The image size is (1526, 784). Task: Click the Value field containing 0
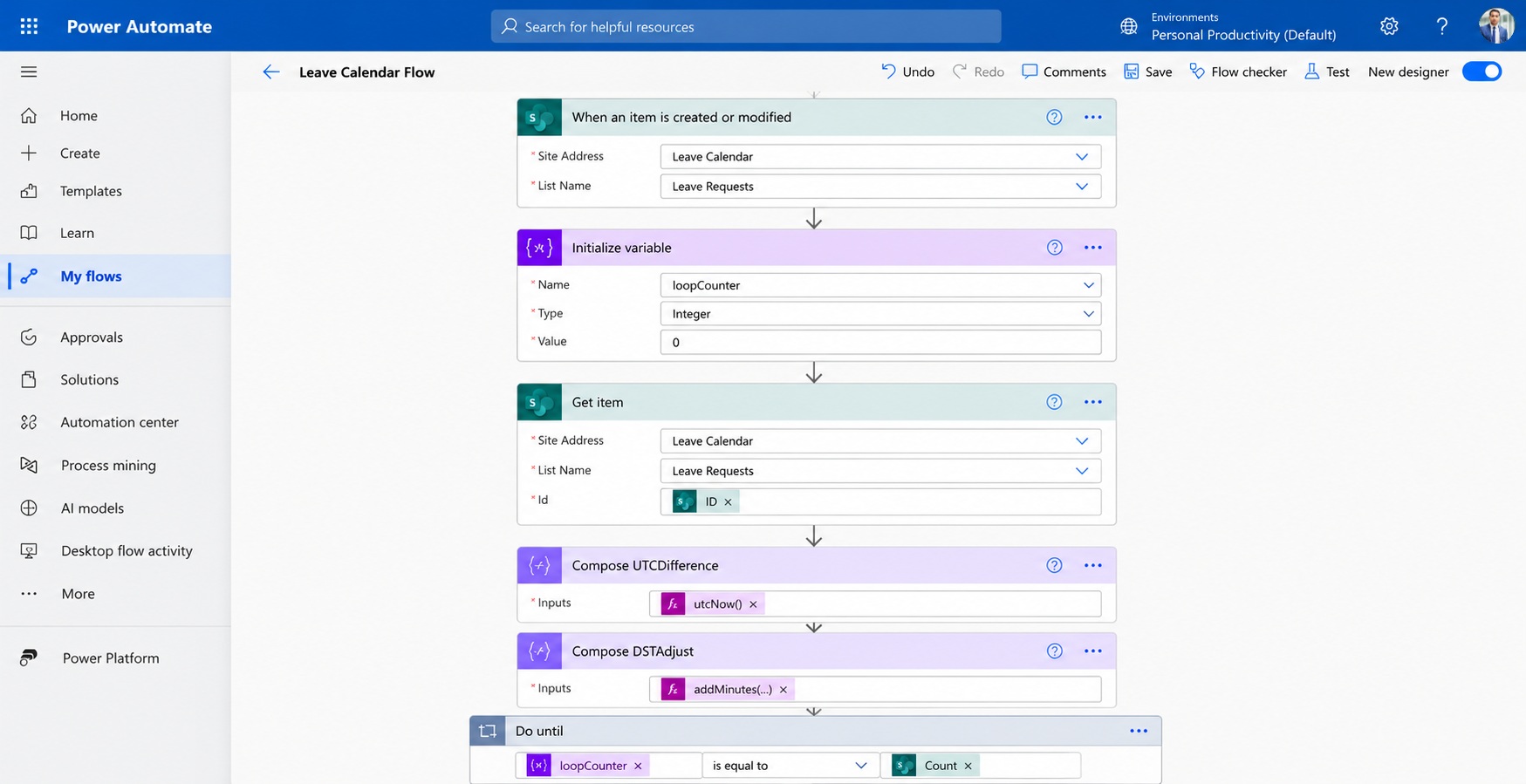point(880,342)
